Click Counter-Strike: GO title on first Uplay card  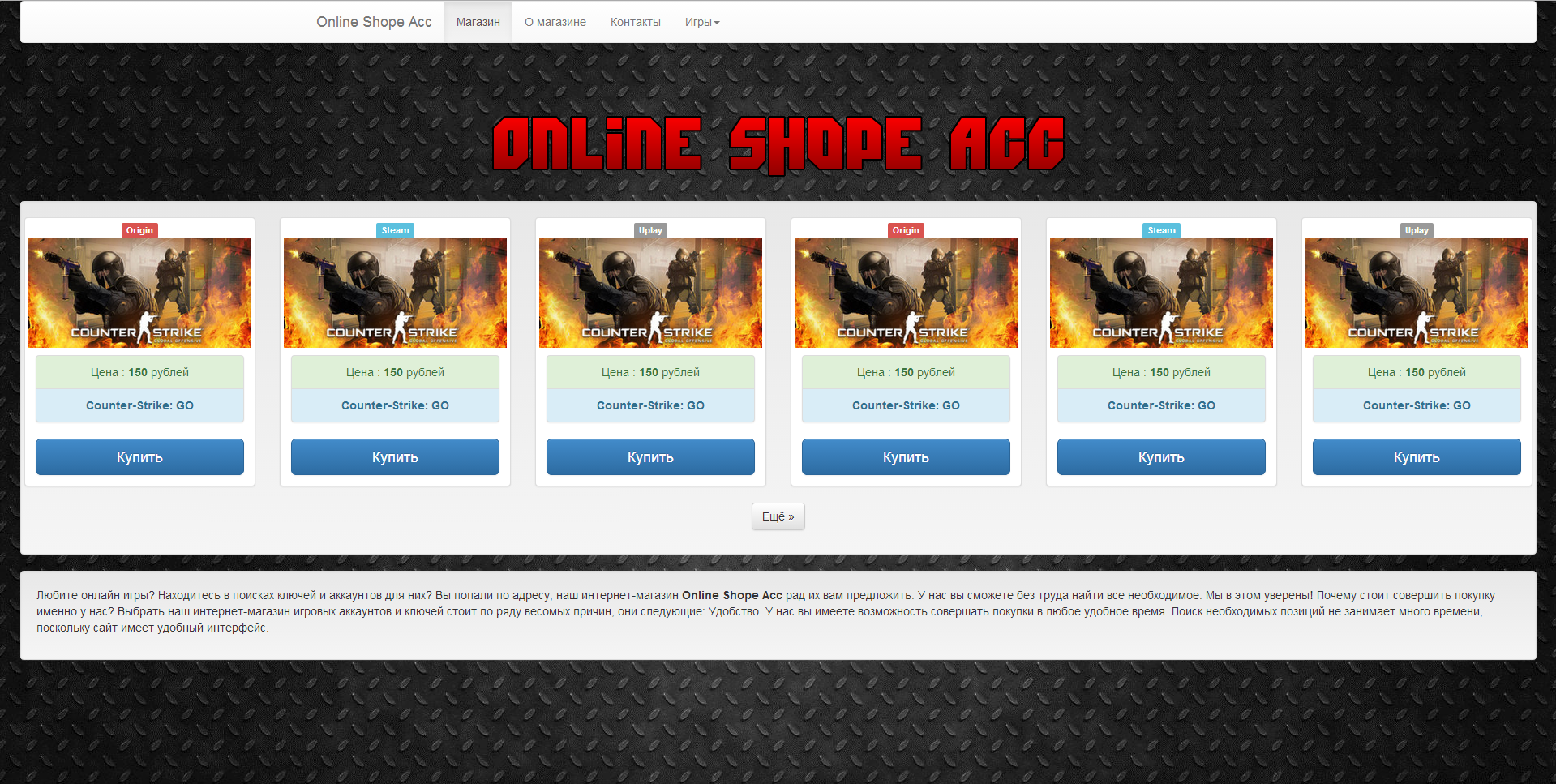[x=650, y=405]
